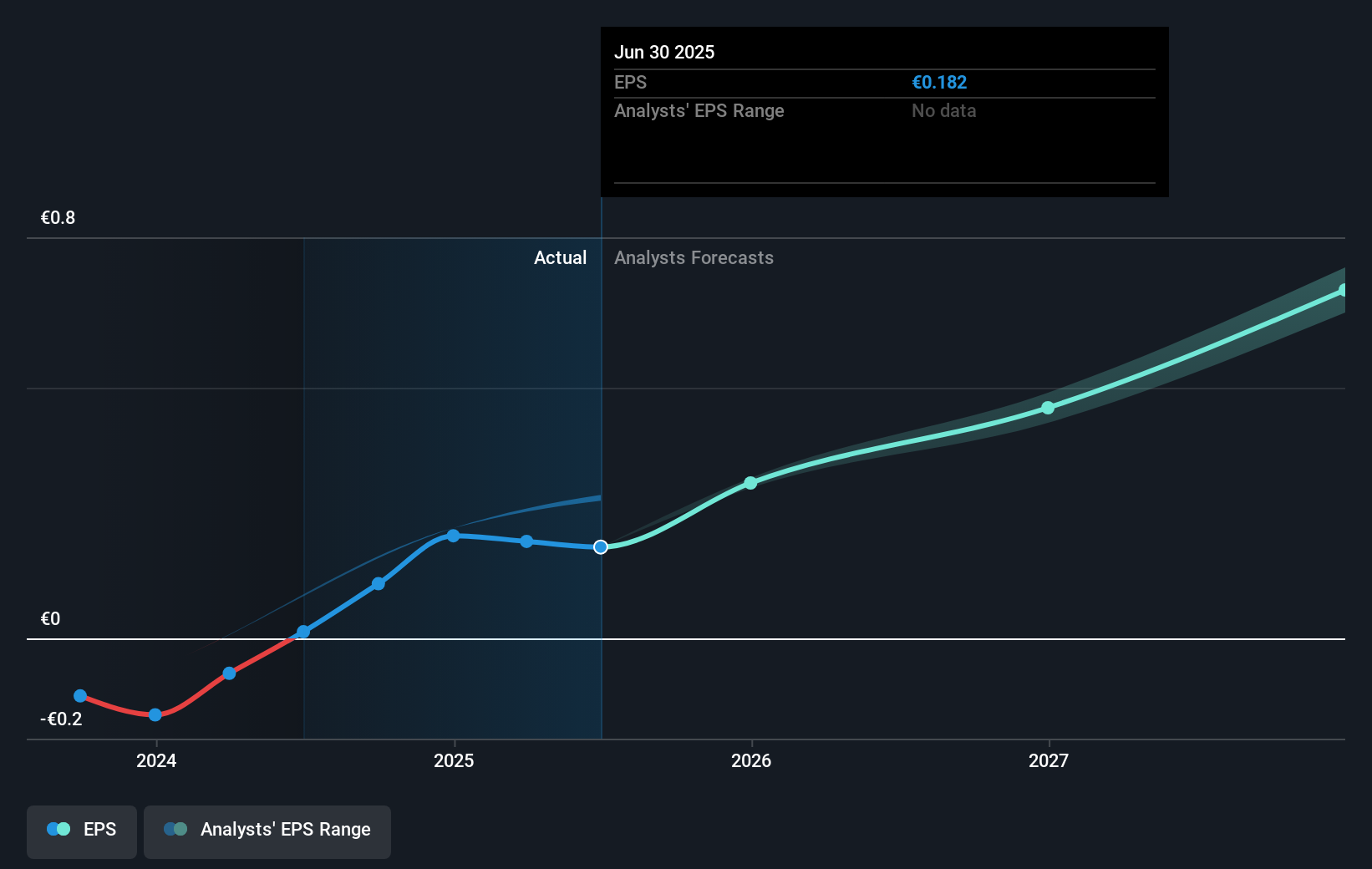Switch to the Actual section label
Viewport: 1372px width, 869px height.
[560, 257]
